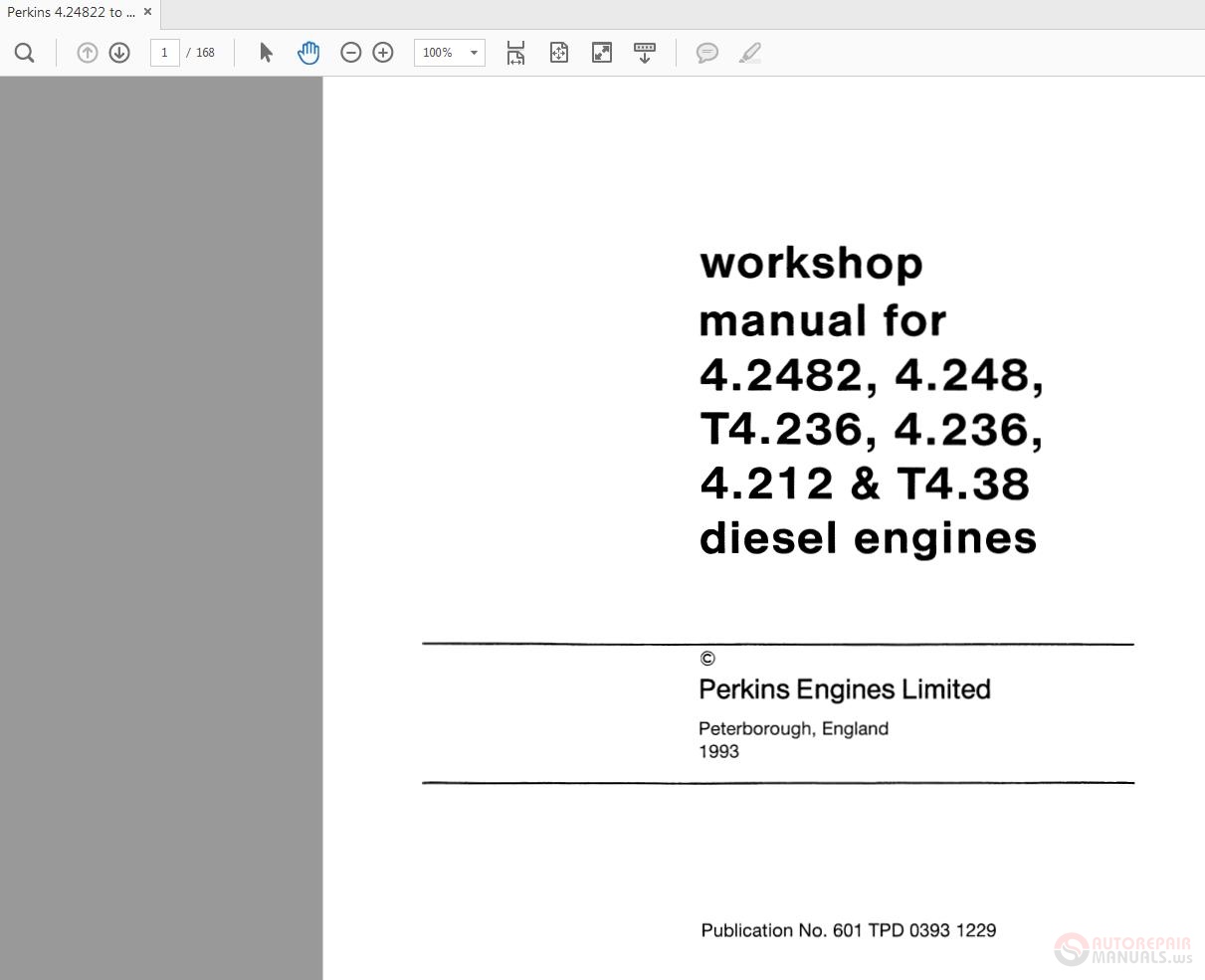Image resolution: width=1205 pixels, height=980 pixels.
Task: Close the Perkins manual tab
Action: [147, 12]
